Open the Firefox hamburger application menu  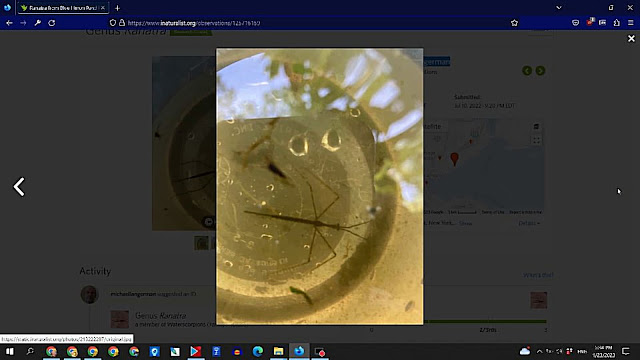631,23
